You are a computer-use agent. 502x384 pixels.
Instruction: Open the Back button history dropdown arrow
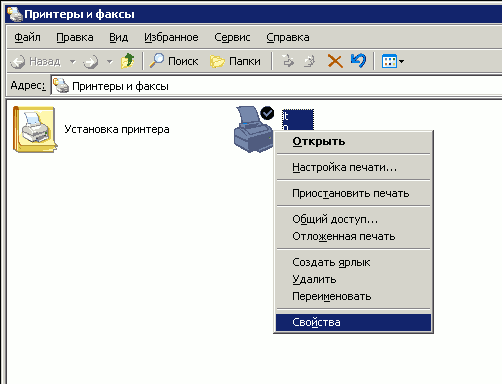click(x=72, y=62)
